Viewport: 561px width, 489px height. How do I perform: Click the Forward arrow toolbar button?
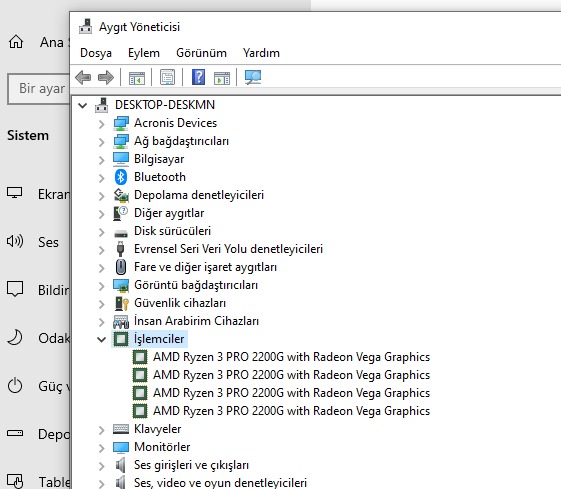pos(106,77)
